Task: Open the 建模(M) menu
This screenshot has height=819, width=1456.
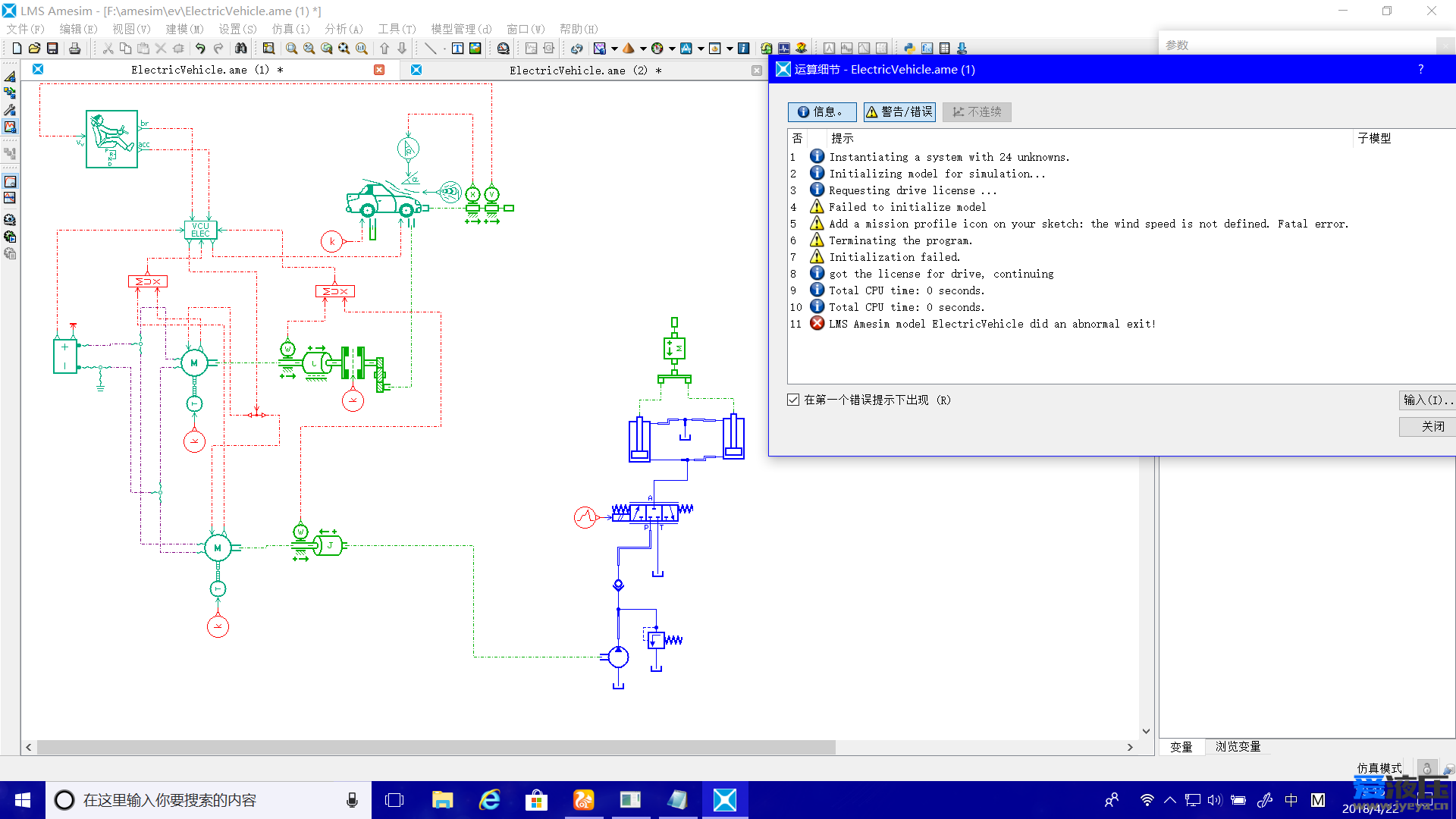Action: pyautogui.click(x=185, y=29)
